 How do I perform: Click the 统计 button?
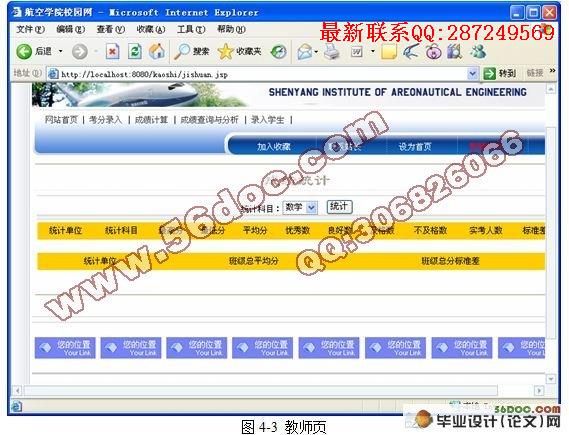[x=339, y=206]
